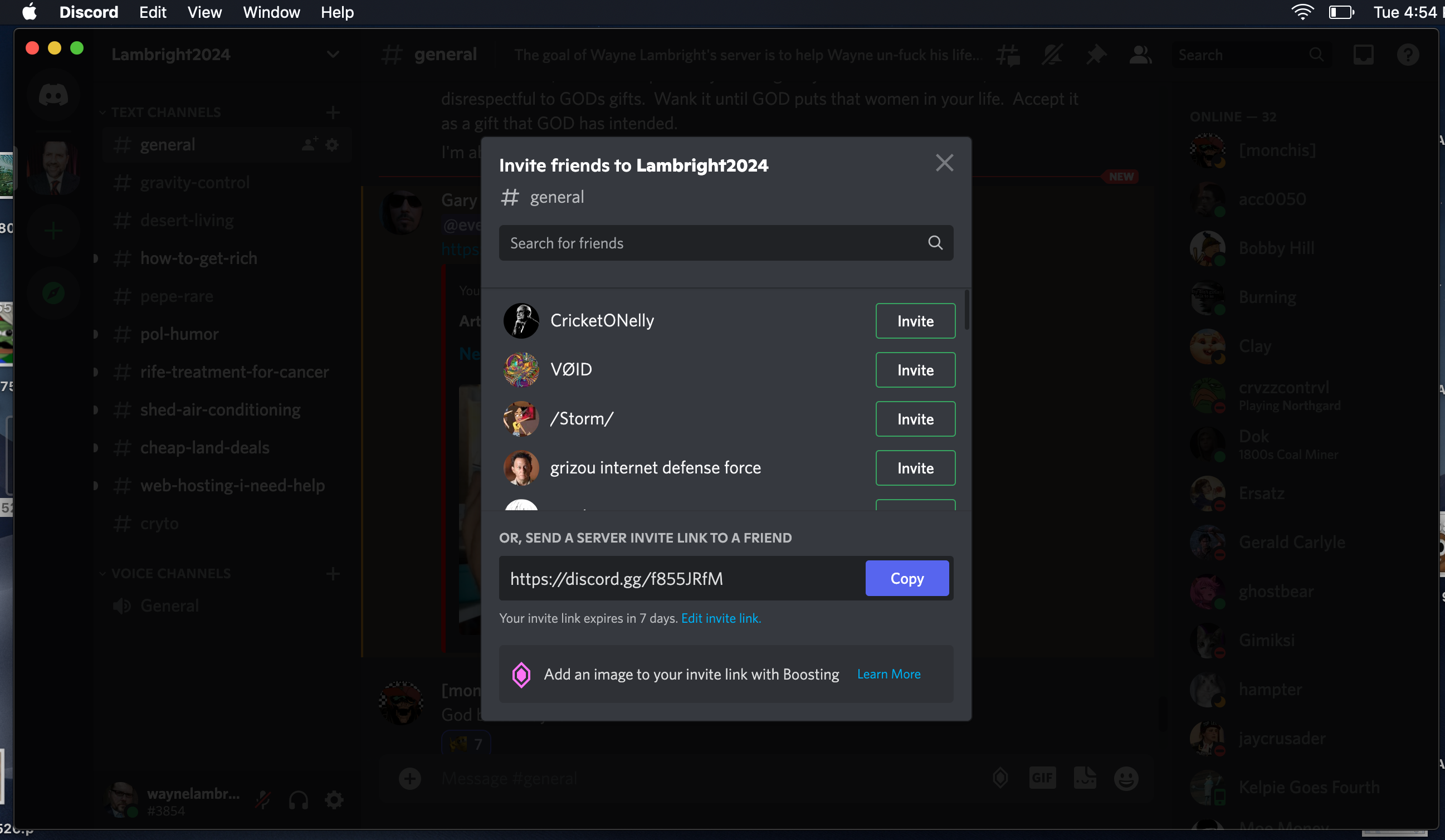This screenshot has height=840, width=1445.
Task: Open user settings gear icon
Action: [x=334, y=800]
